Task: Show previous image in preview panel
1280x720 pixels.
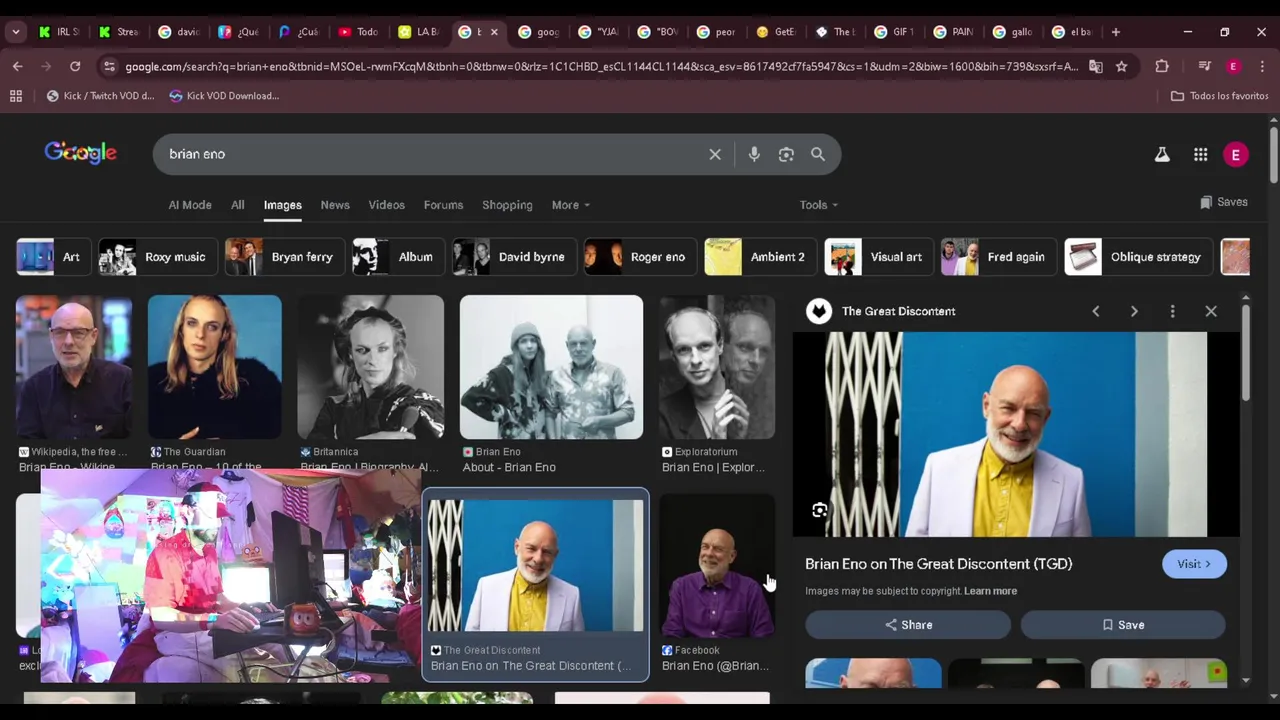Action: pyautogui.click(x=1096, y=311)
